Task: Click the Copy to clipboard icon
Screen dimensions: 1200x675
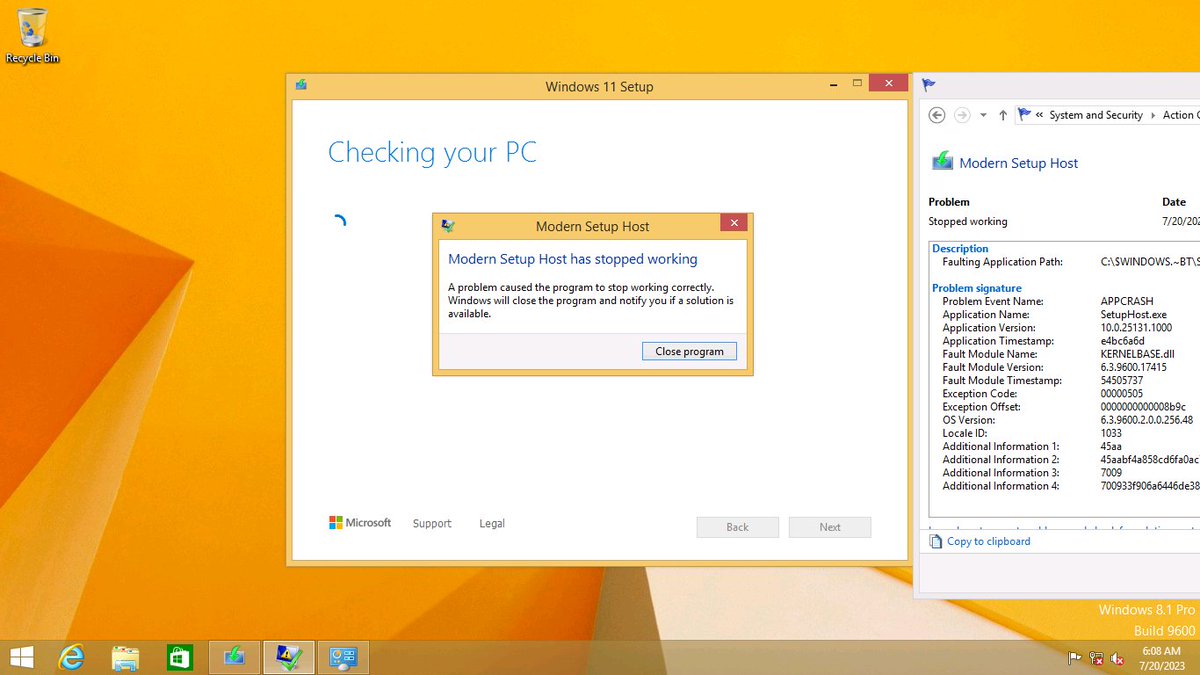Action: coord(936,541)
